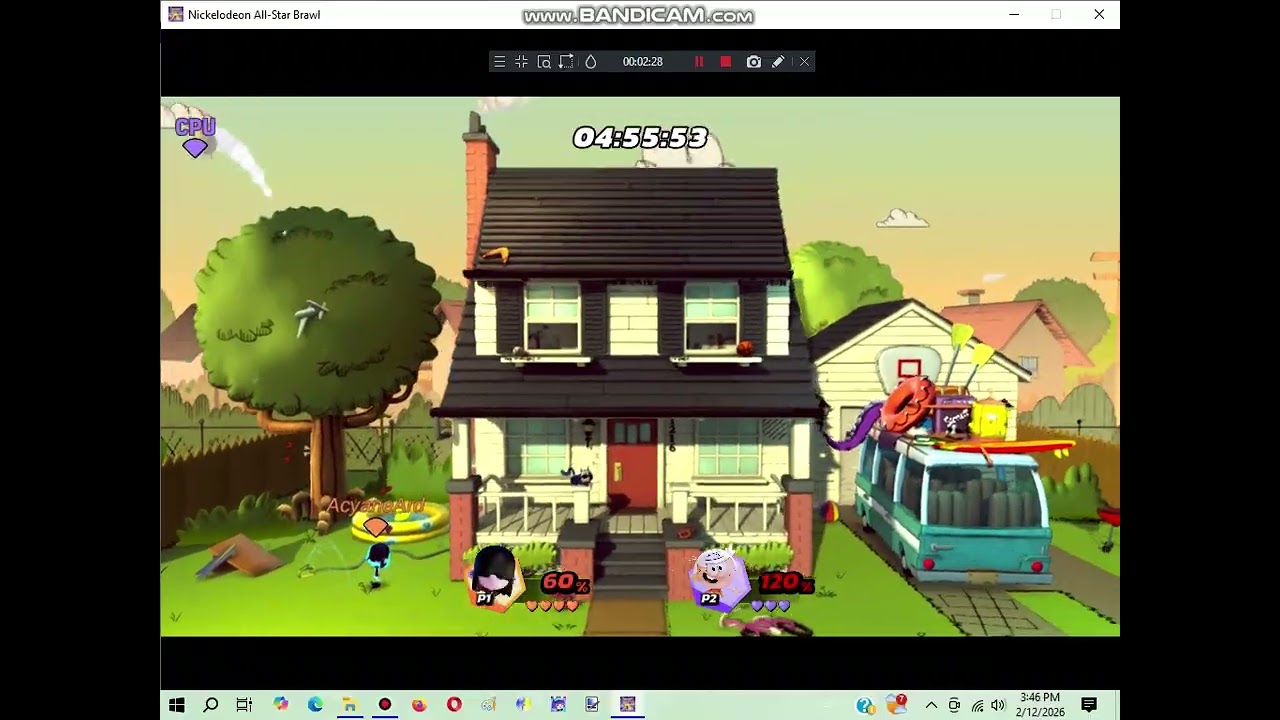1280x720 pixels.
Task: Open the Wi-Fi network tray icon
Action: click(x=977, y=706)
